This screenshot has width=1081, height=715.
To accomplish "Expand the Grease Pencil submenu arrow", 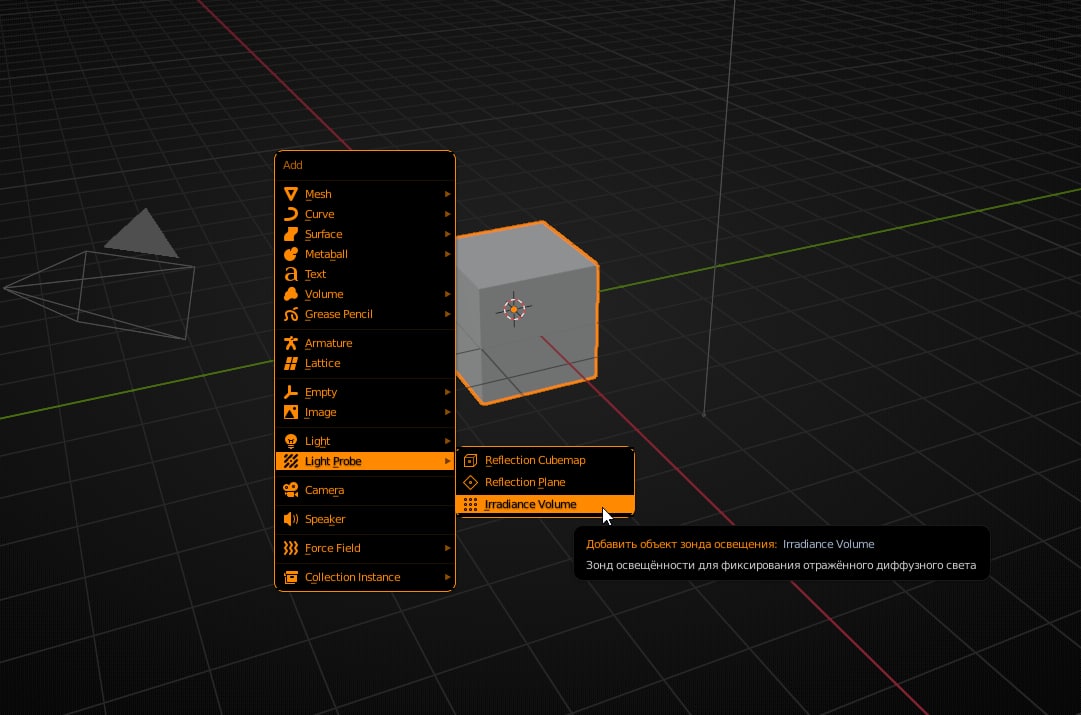I will pos(447,314).
